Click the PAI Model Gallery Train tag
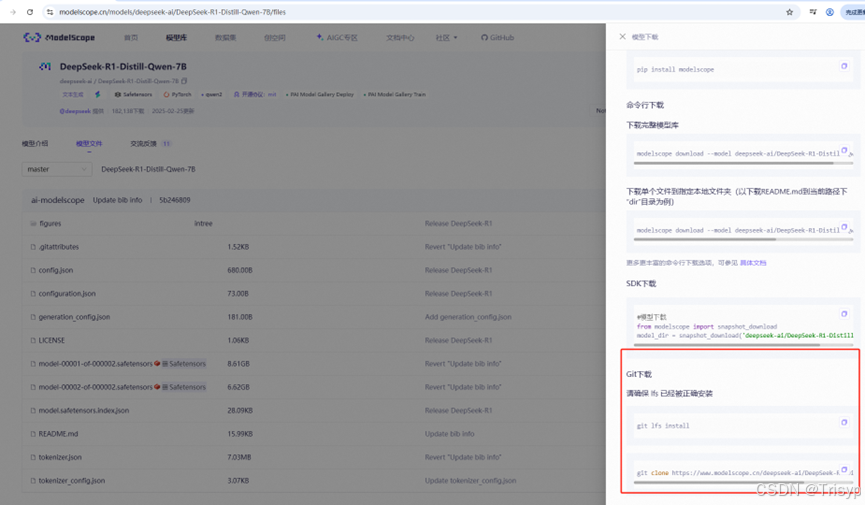 (x=395, y=94)
